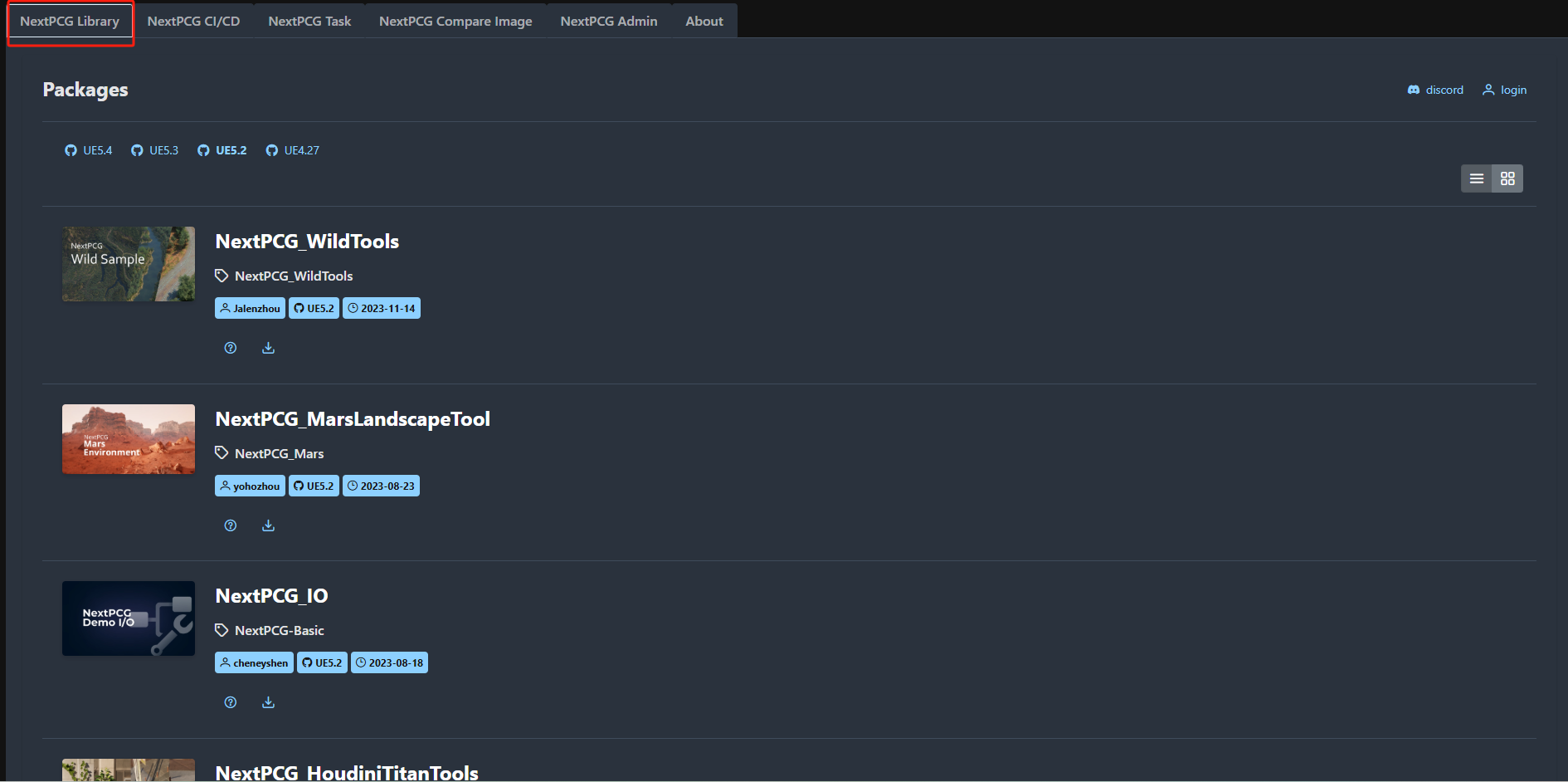Click UE5.2 badge on NextPCG_MarsLandscapeTool
Image resolution: width=1568 pixels, height=782 pixels.
point(314,486)
